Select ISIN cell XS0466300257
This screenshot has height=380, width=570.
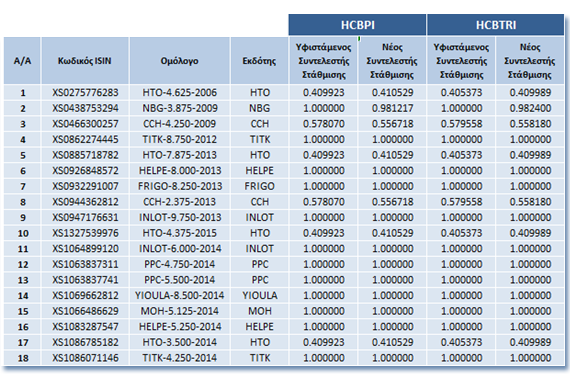coord(85,124)
